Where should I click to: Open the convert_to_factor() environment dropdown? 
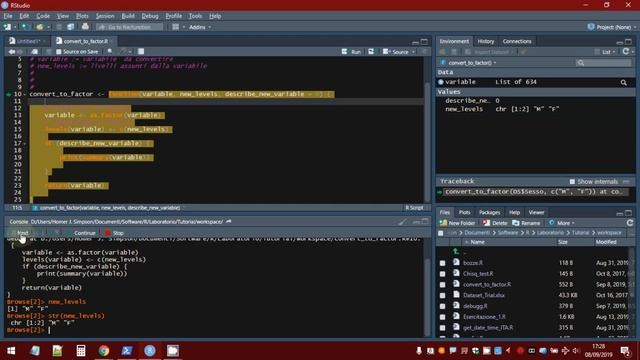point(469,63)
